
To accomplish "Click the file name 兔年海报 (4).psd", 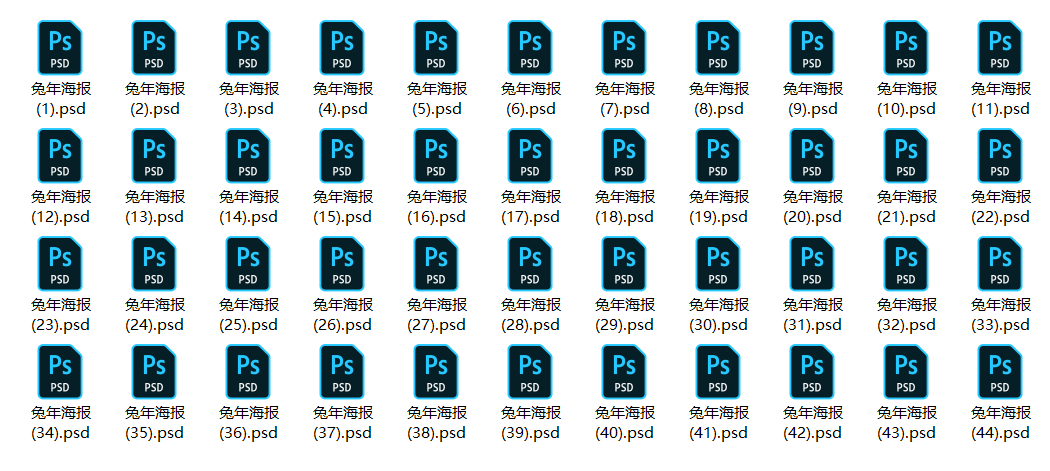I will [343, 98].
